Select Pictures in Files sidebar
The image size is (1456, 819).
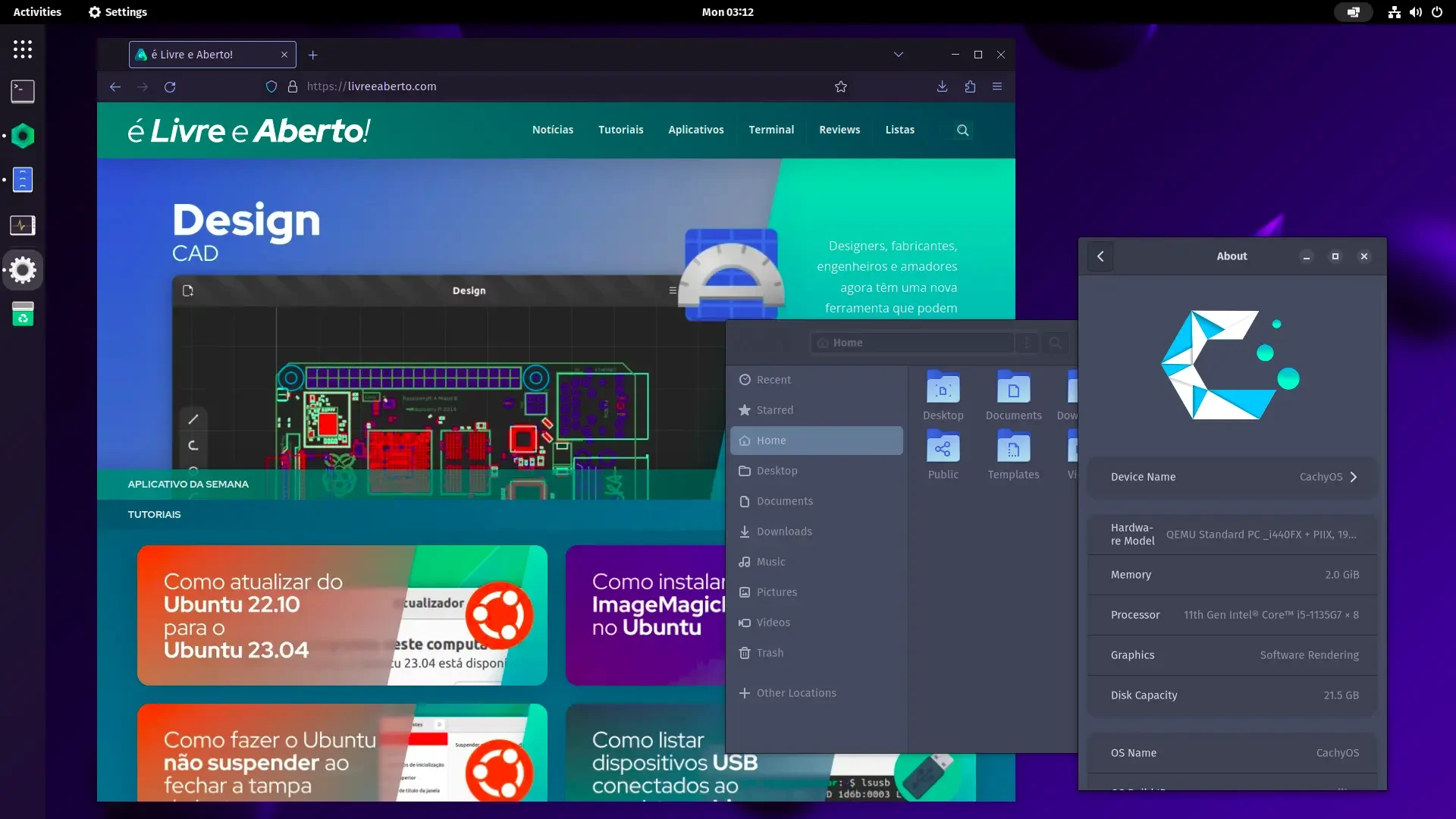point(817,592)
